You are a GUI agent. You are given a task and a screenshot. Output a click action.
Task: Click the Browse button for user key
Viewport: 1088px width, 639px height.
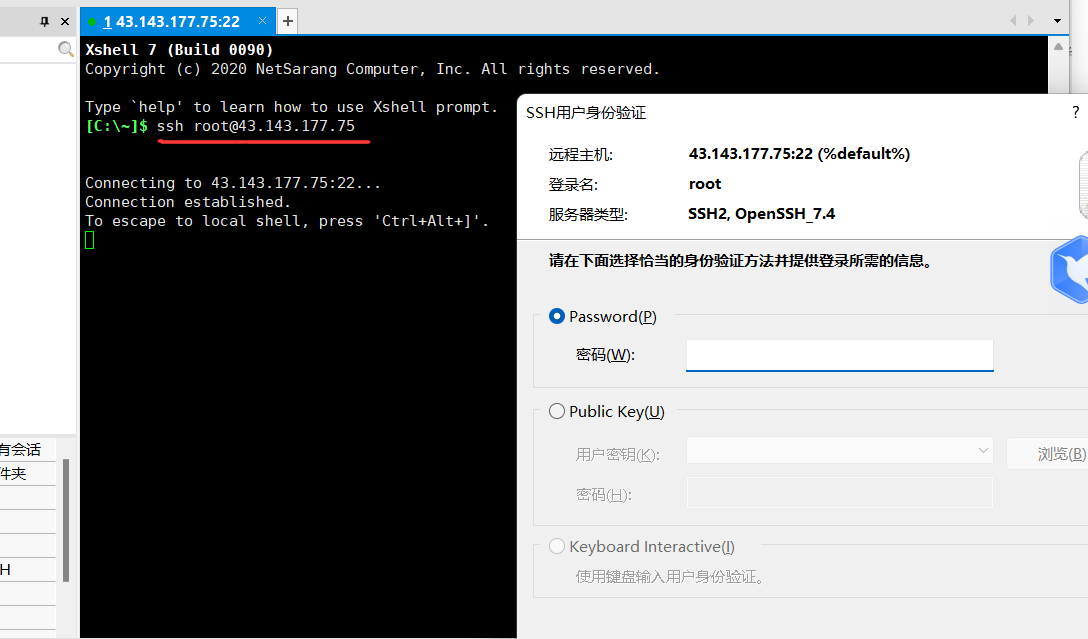click(x=1048, y=454)
